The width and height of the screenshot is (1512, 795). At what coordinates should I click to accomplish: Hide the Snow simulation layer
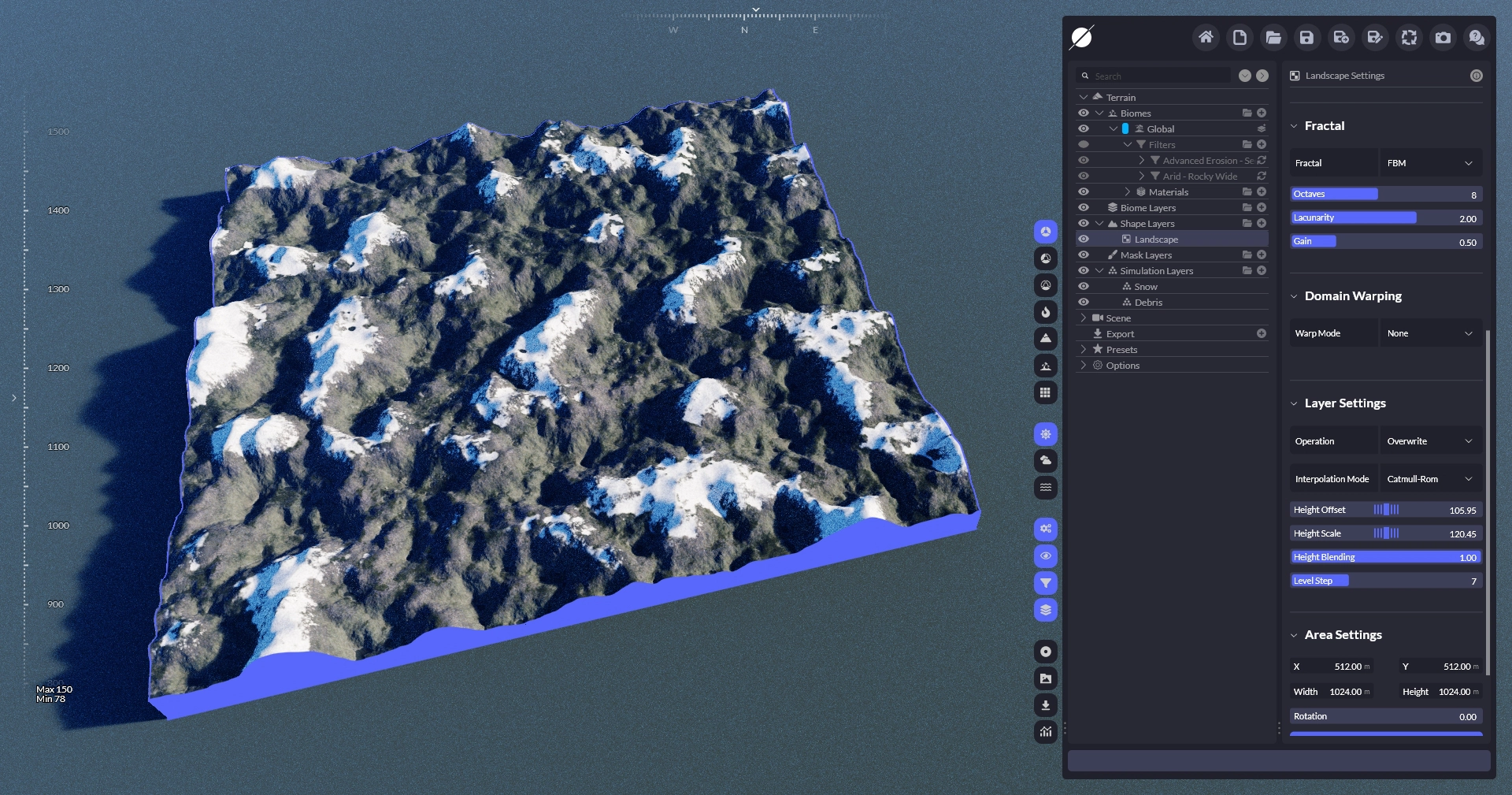(1084, 287)
